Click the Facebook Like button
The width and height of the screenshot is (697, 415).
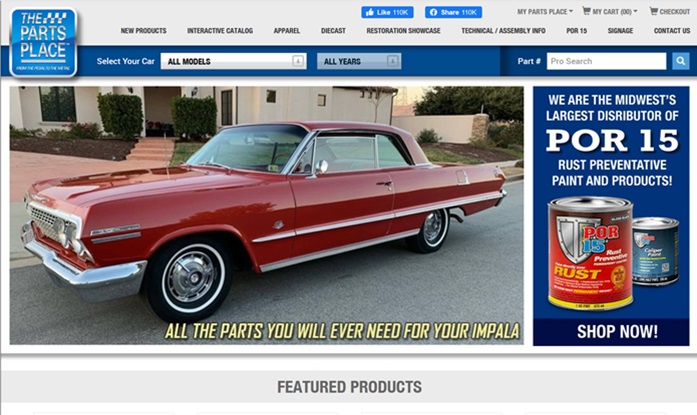387,12
